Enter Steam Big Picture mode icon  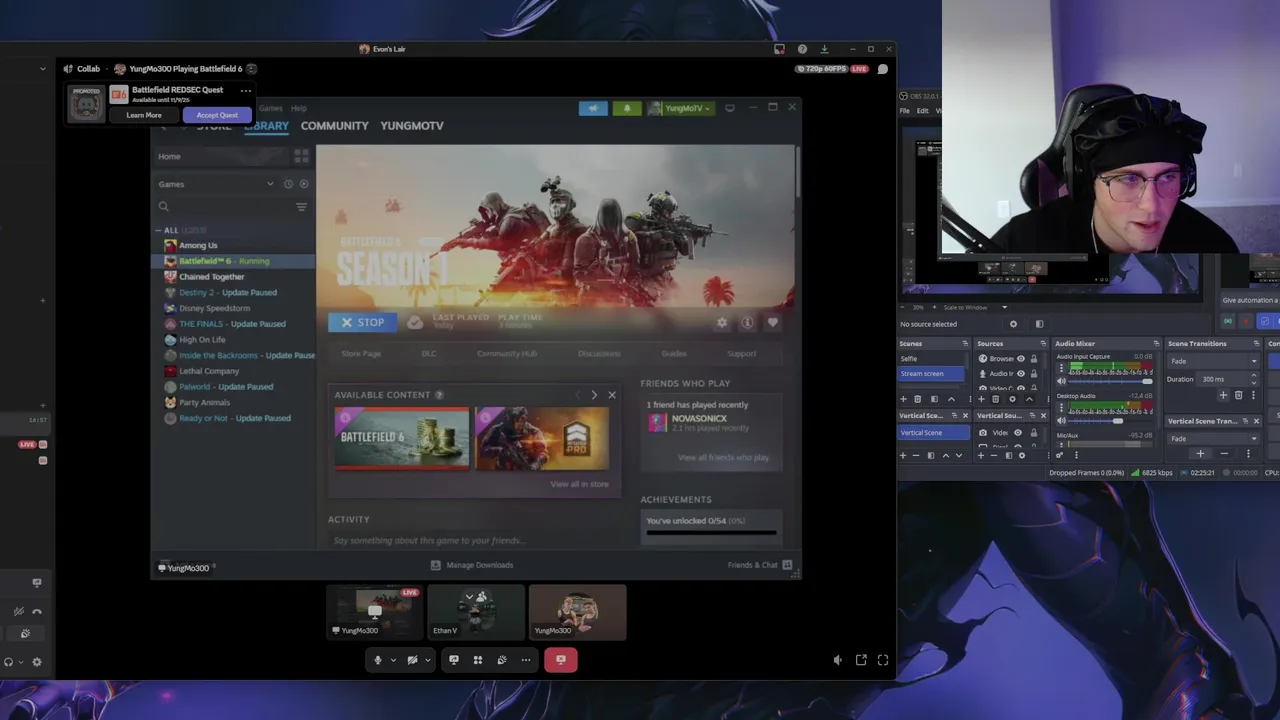point(730,108)
